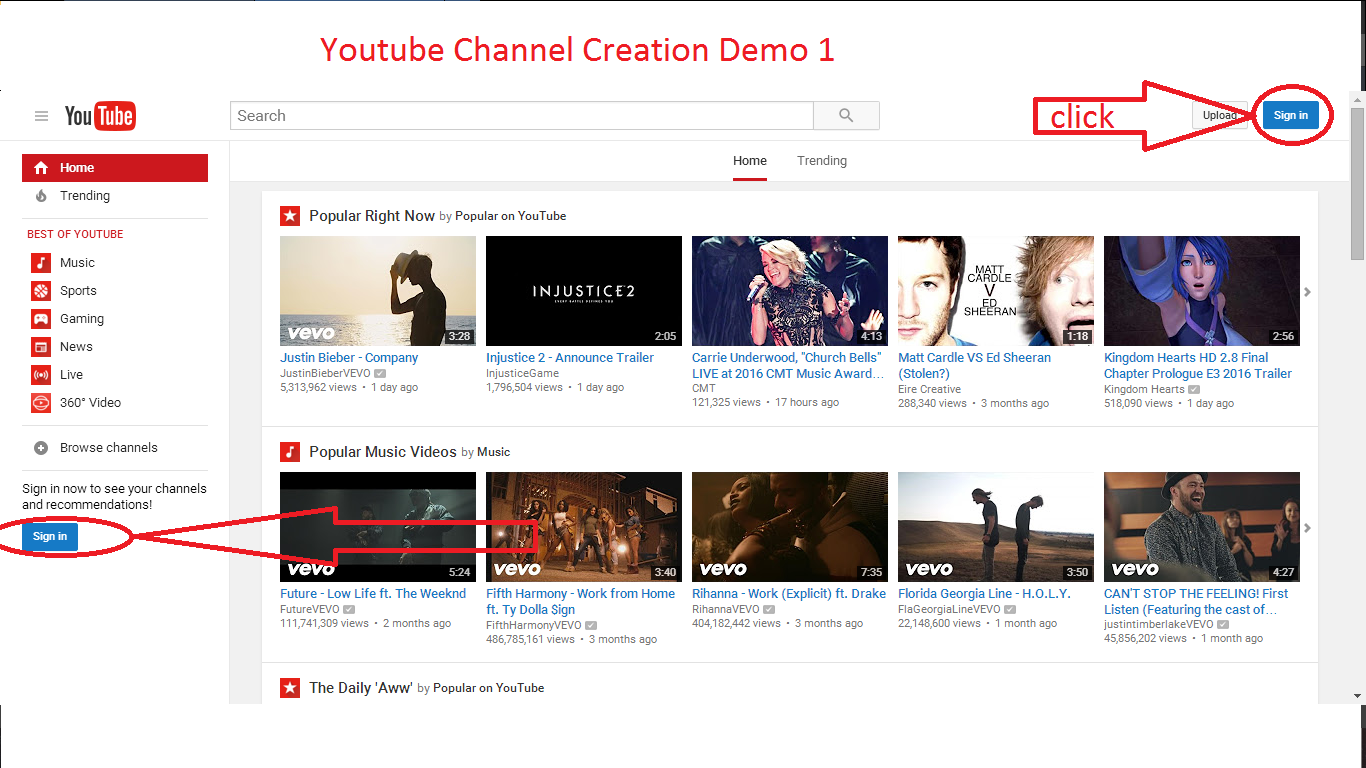Select the Music sidebar icon
This screenshot has width=1366, height=768.
tap(41, 263)
